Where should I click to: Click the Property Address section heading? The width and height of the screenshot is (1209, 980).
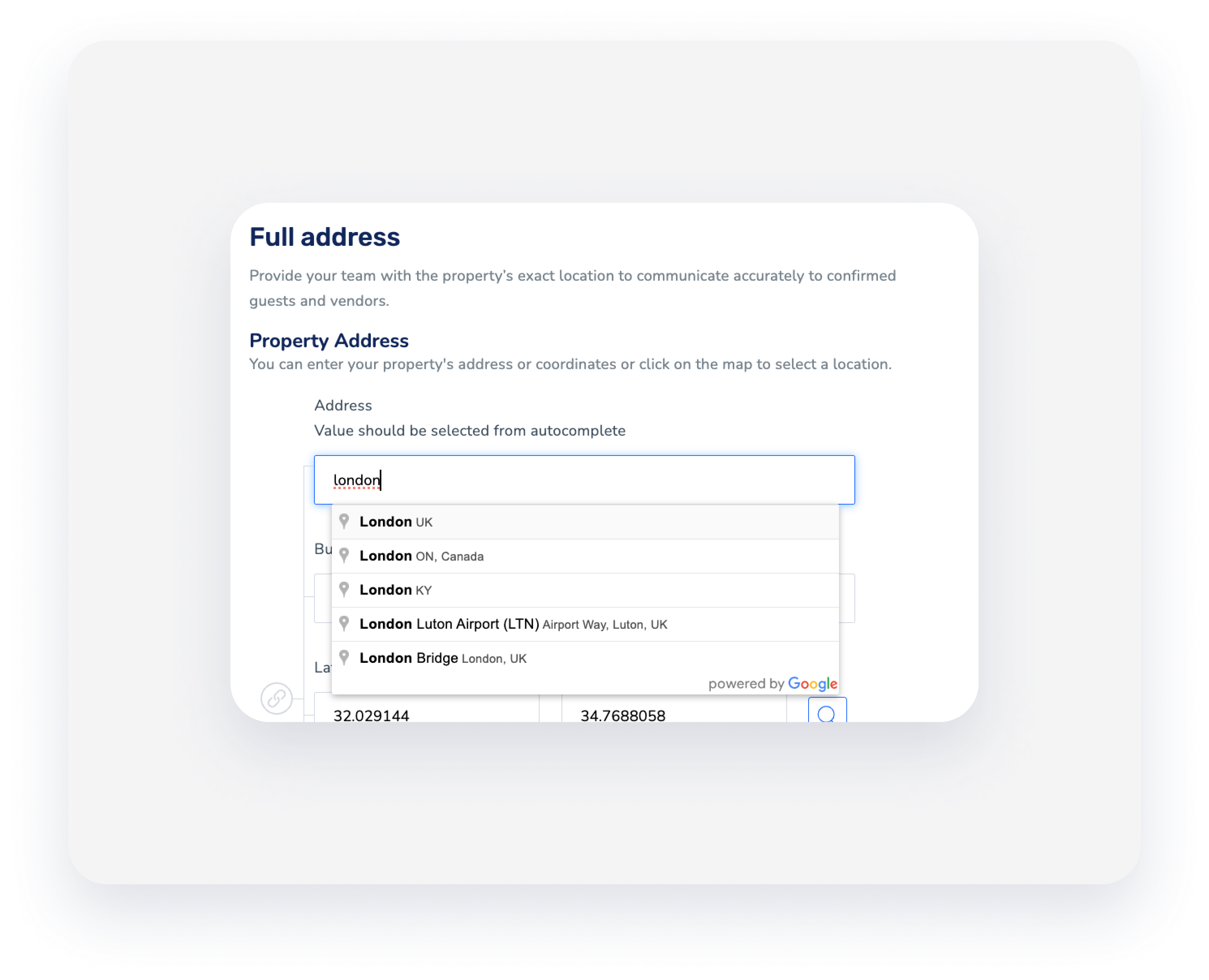[x=329, y=340]
